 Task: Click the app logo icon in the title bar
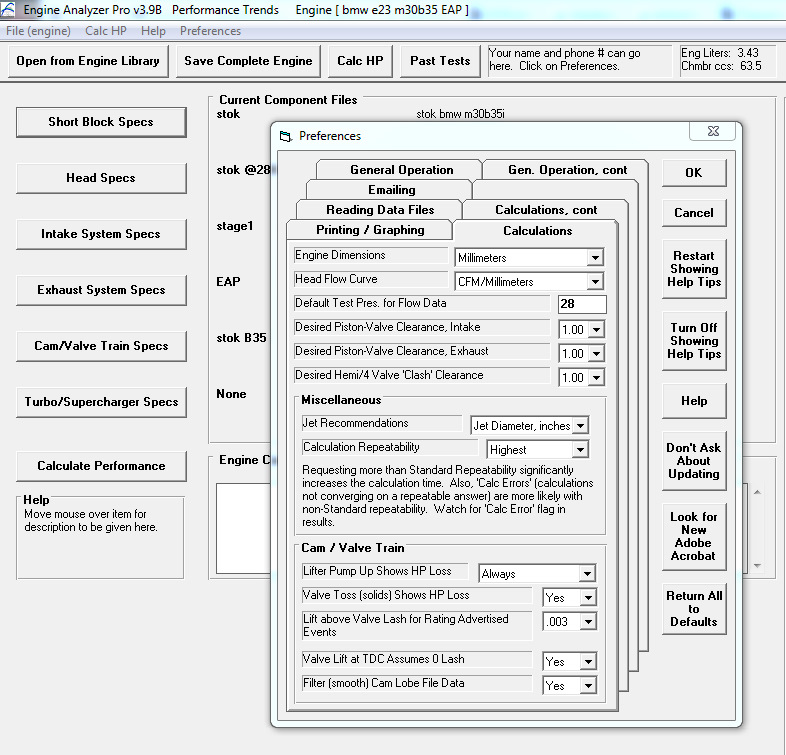(9, 9)
